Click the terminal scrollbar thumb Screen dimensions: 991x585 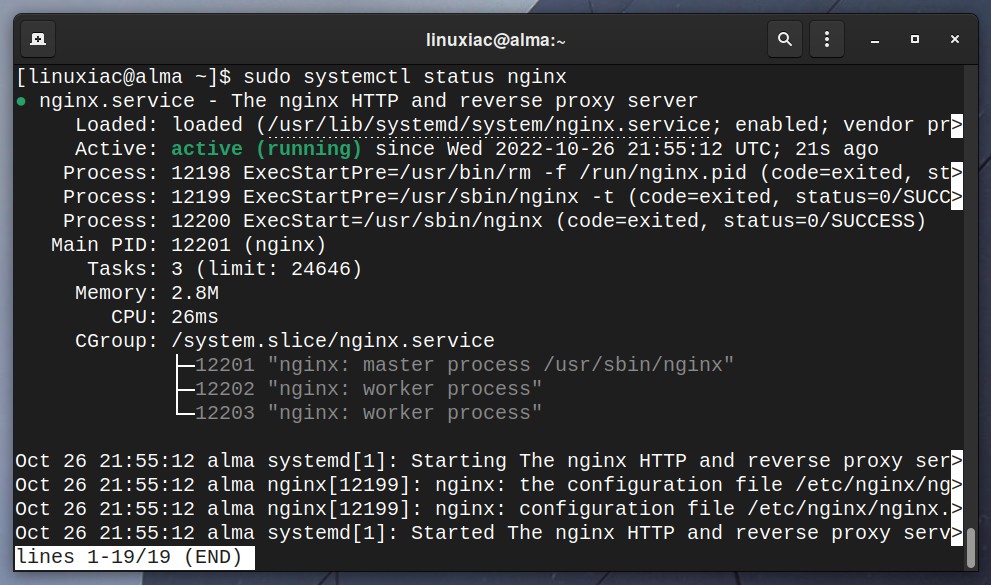[x=971, y=548]
